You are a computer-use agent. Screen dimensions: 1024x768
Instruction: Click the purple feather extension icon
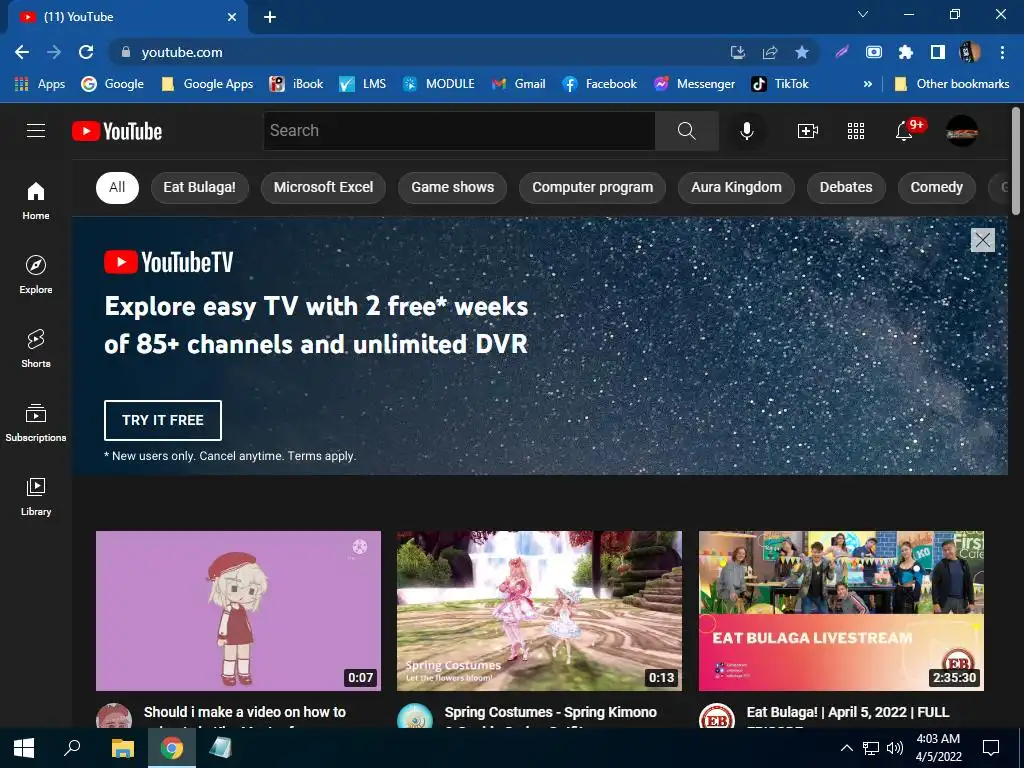pyautogui.click(x=842, y=52)
